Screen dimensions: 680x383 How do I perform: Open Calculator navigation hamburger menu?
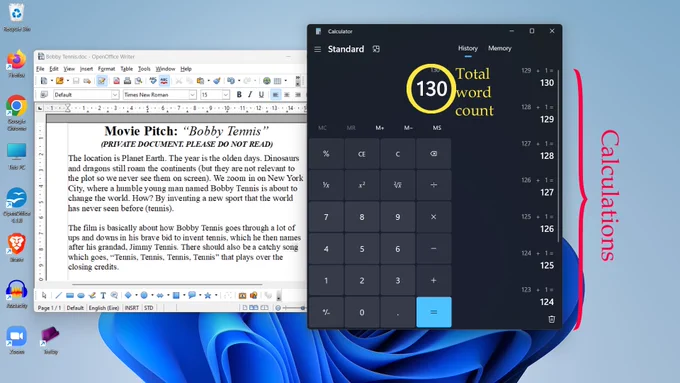point(317,49)
